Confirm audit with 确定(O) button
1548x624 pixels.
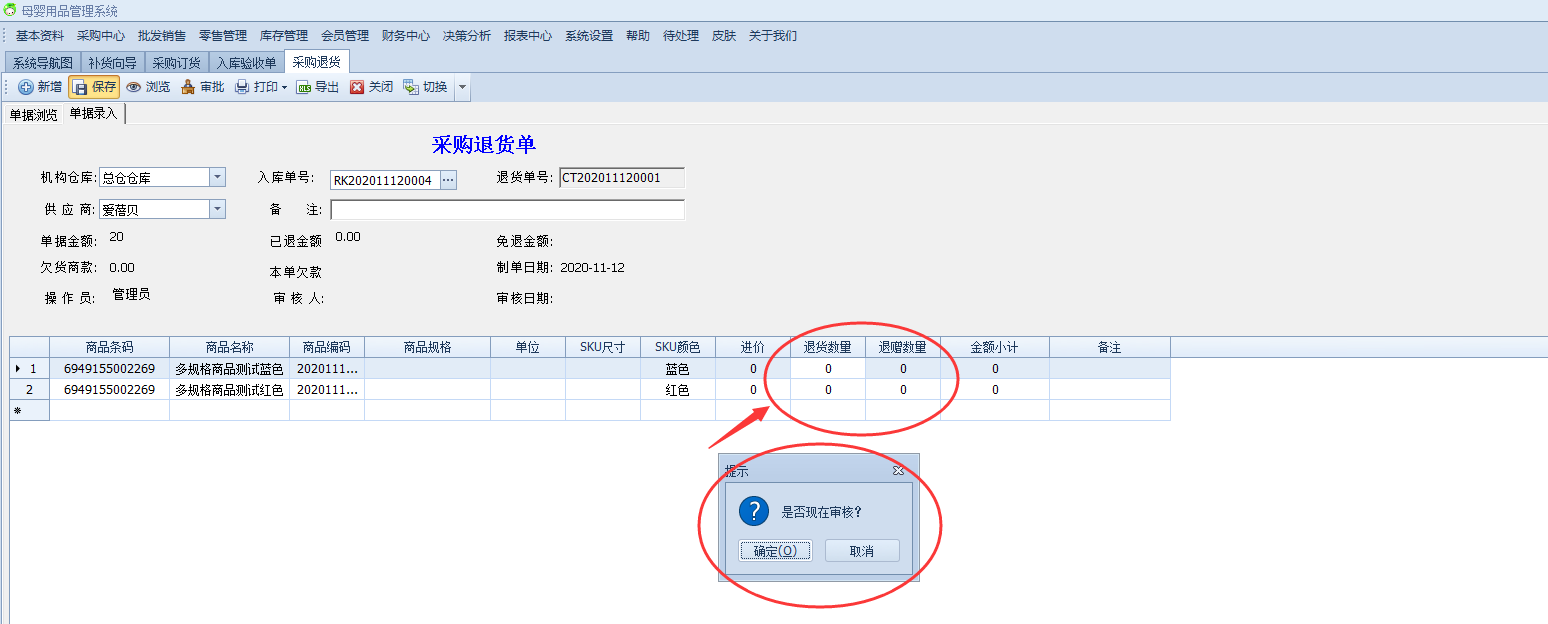click(775, 551)
